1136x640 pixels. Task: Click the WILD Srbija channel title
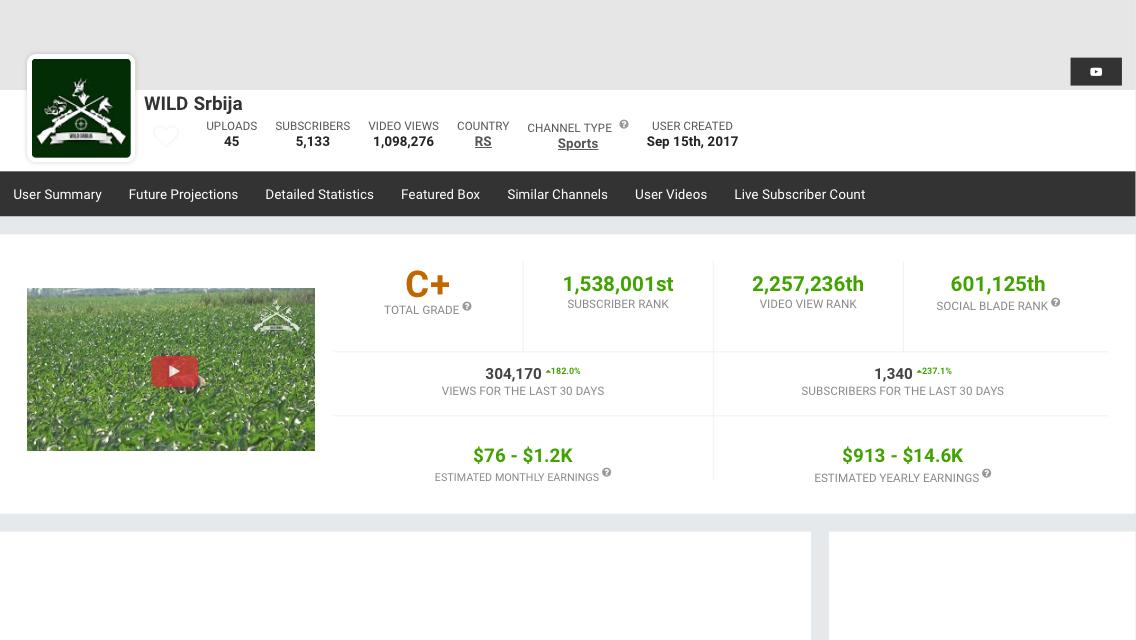pos(193,104)
